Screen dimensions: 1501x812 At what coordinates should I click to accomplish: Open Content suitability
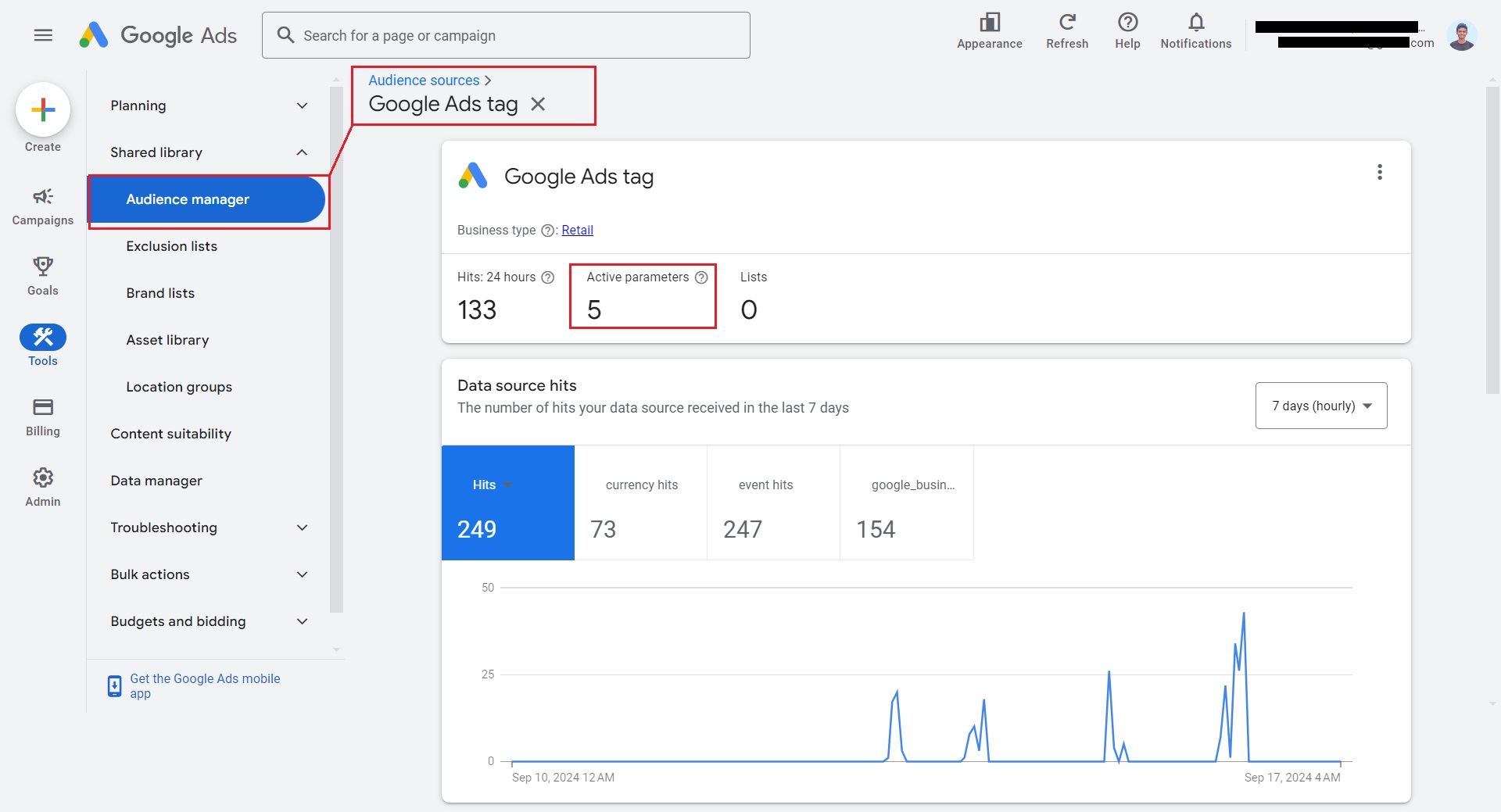point(171,434)
